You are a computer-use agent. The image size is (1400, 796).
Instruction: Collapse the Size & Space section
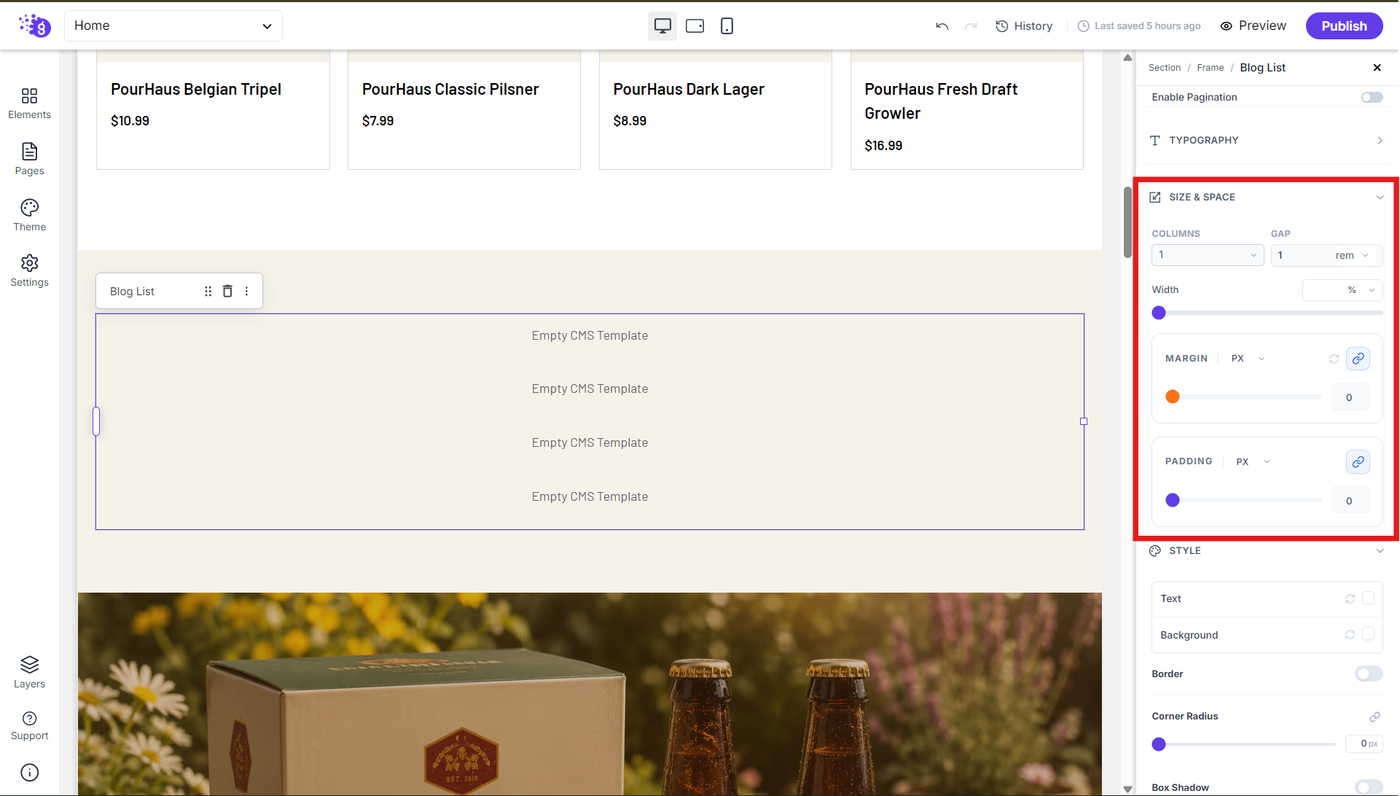pyautogui.click(x=1267, y=197)
